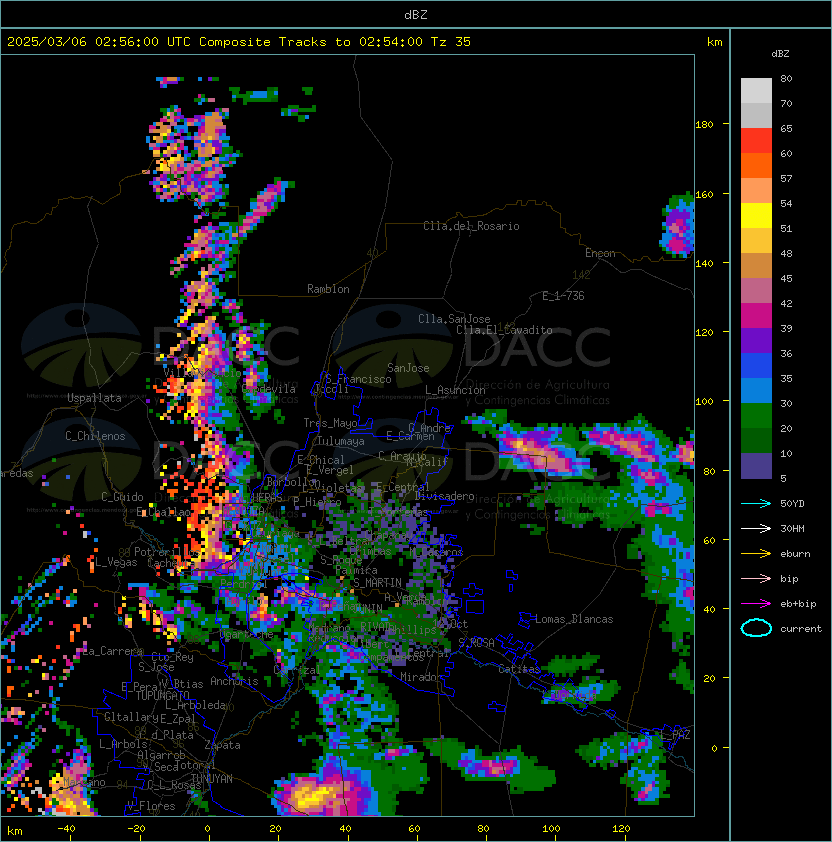Click the 'C_Guido' map label

point(122,497)
